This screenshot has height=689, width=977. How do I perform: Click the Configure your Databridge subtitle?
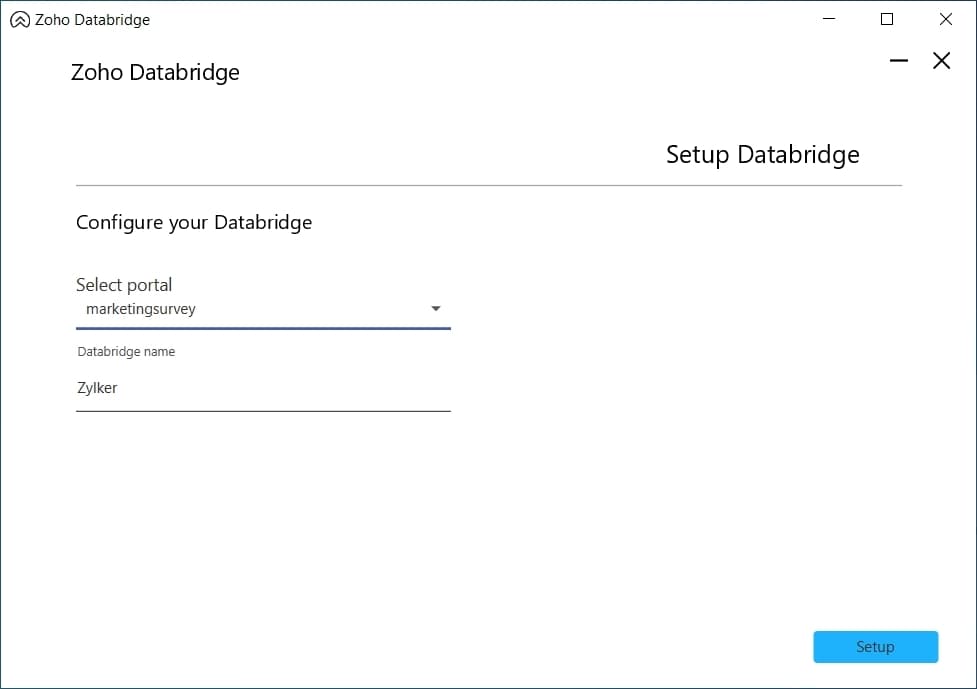(194, 222)
